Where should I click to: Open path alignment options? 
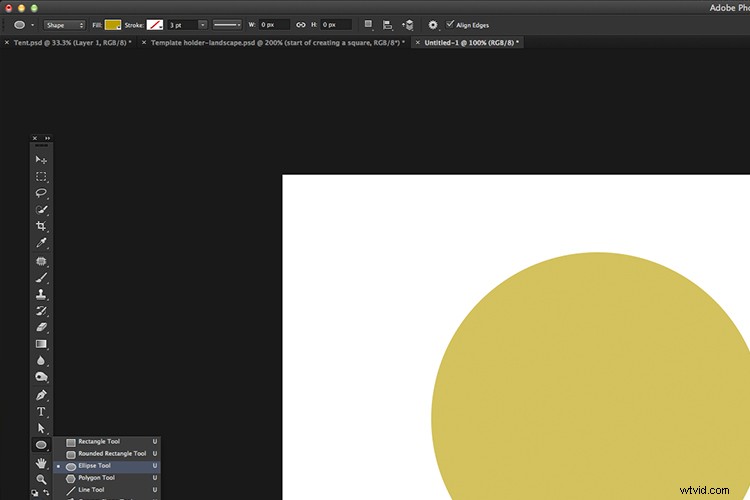[387, 25]
